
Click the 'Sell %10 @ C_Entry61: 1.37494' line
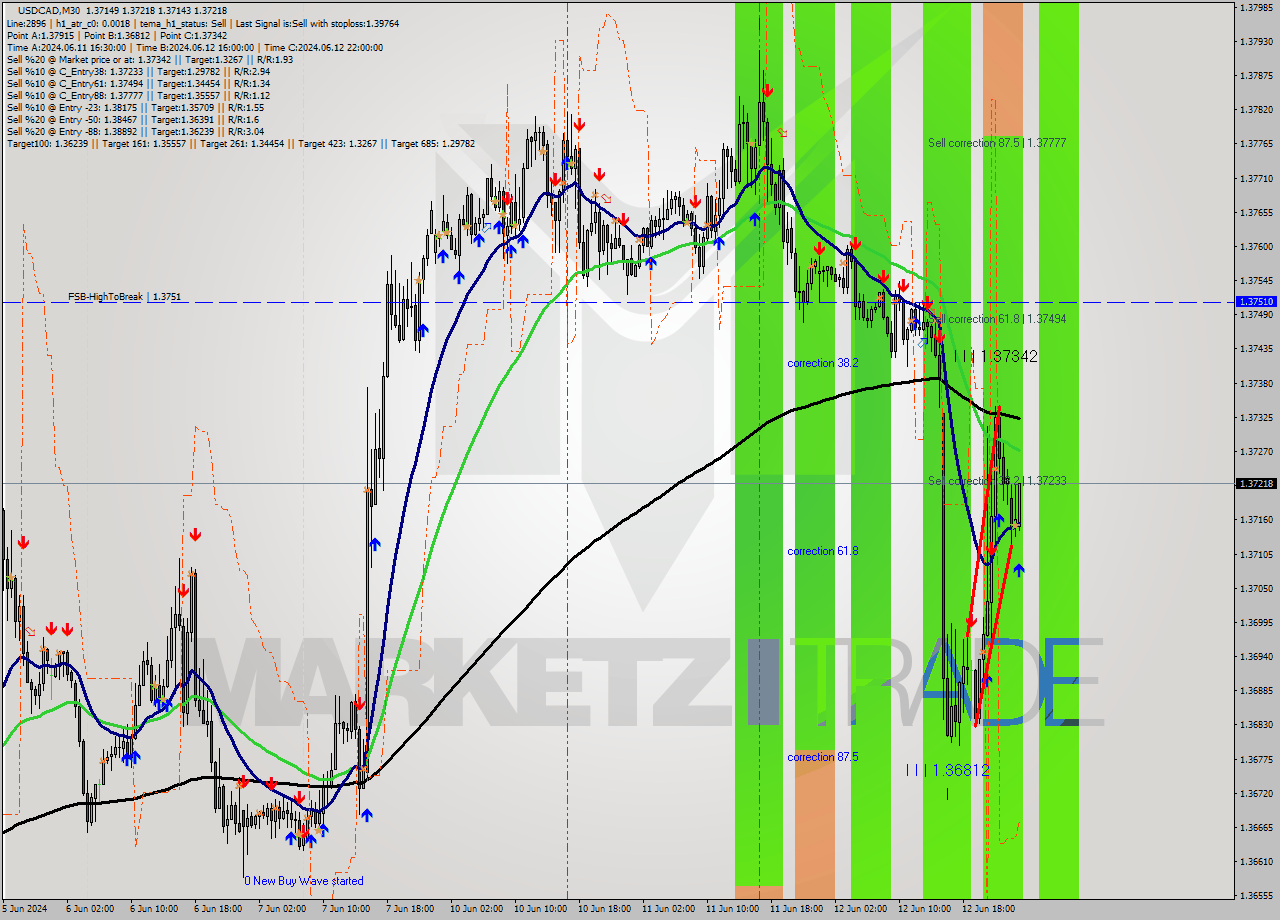(138, 83)
